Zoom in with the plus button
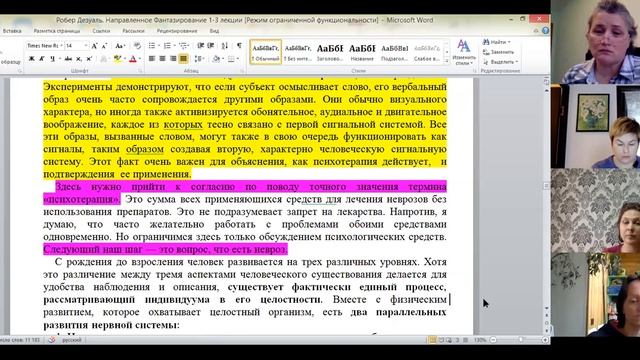Image resolution: width=640 pixels, height=360 pixels. point(544,340)
